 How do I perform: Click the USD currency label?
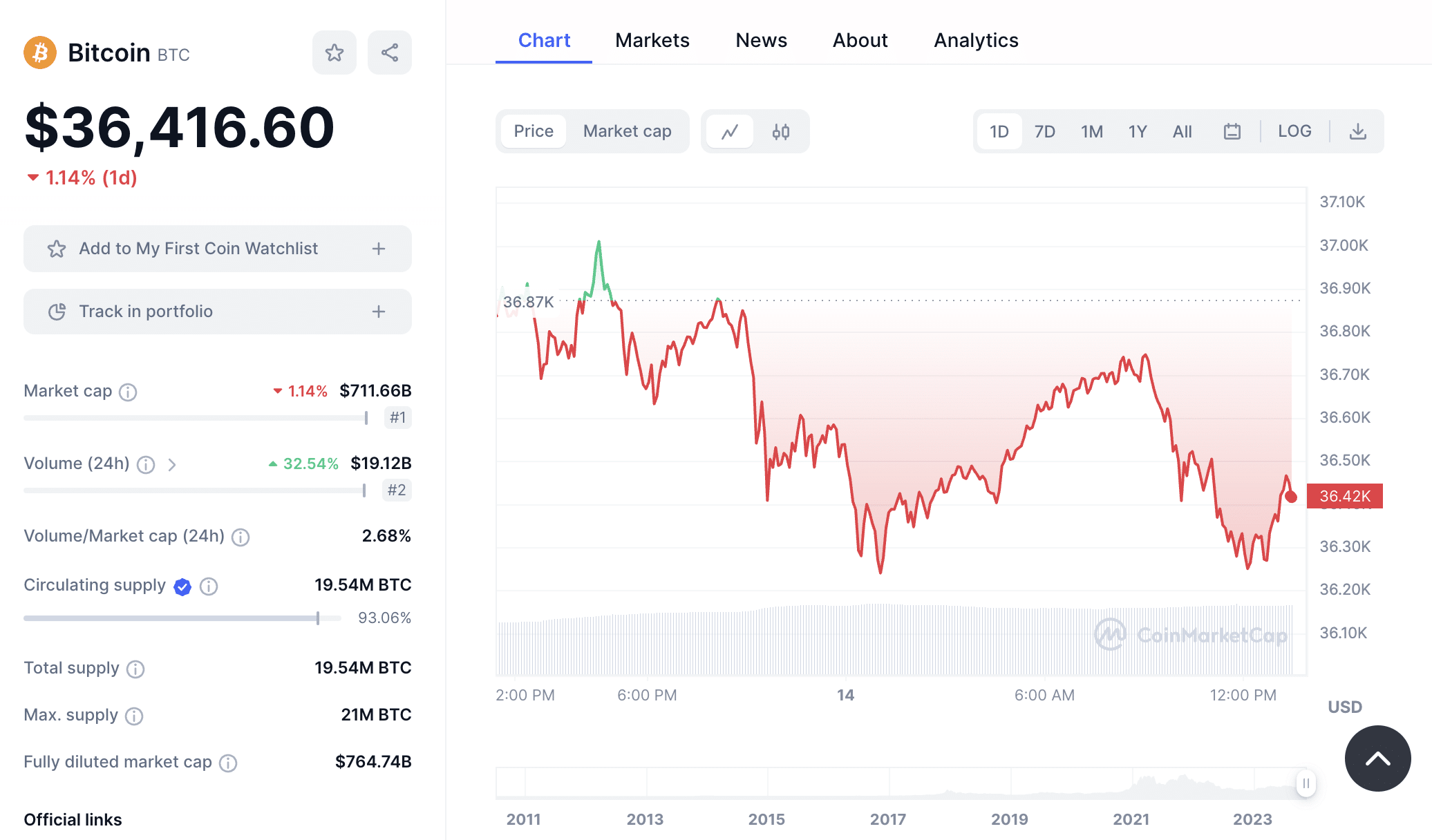[x=1345, y=707]
